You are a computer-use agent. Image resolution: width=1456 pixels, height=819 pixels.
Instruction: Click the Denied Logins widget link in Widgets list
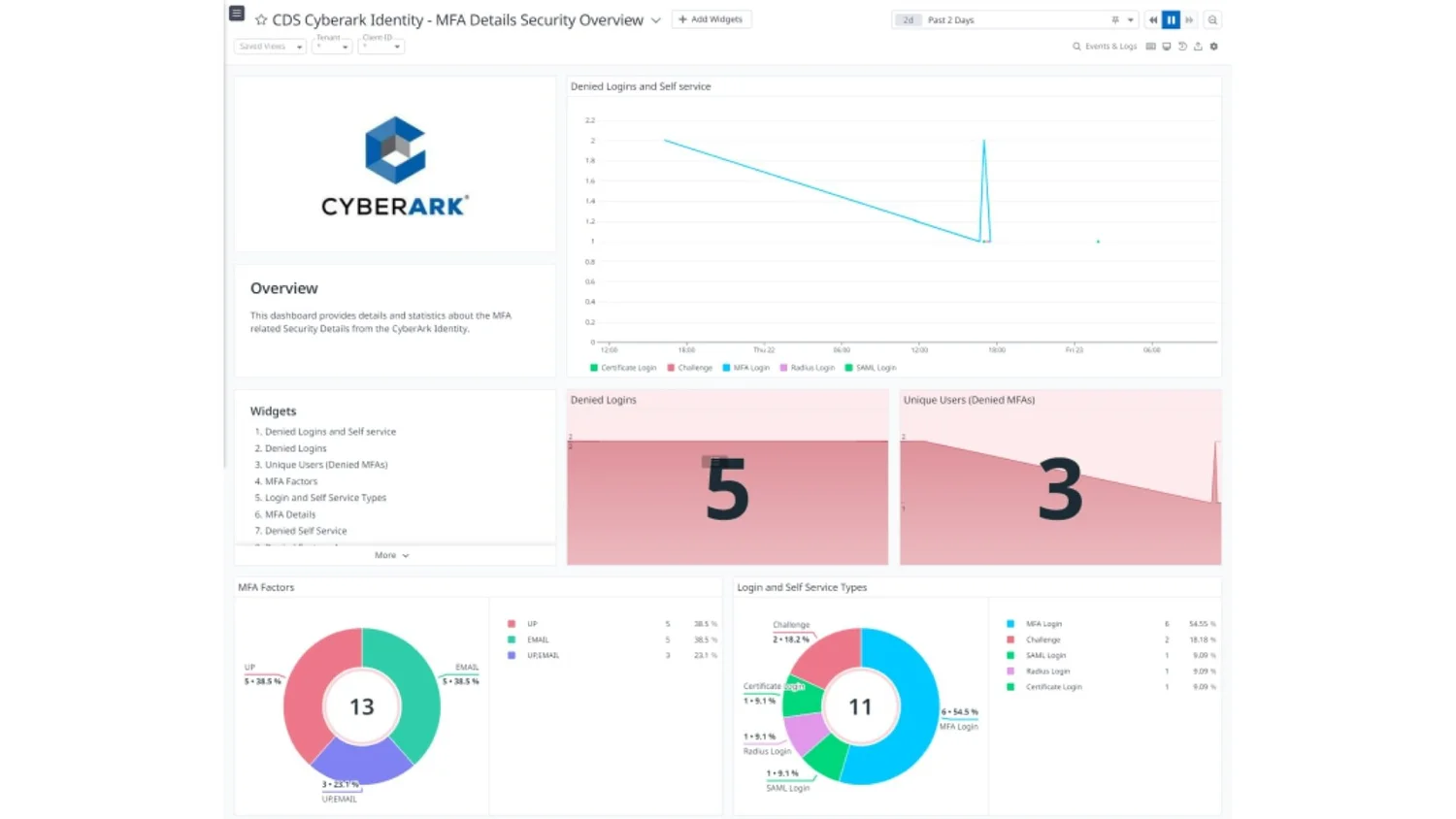pos(295,447)
